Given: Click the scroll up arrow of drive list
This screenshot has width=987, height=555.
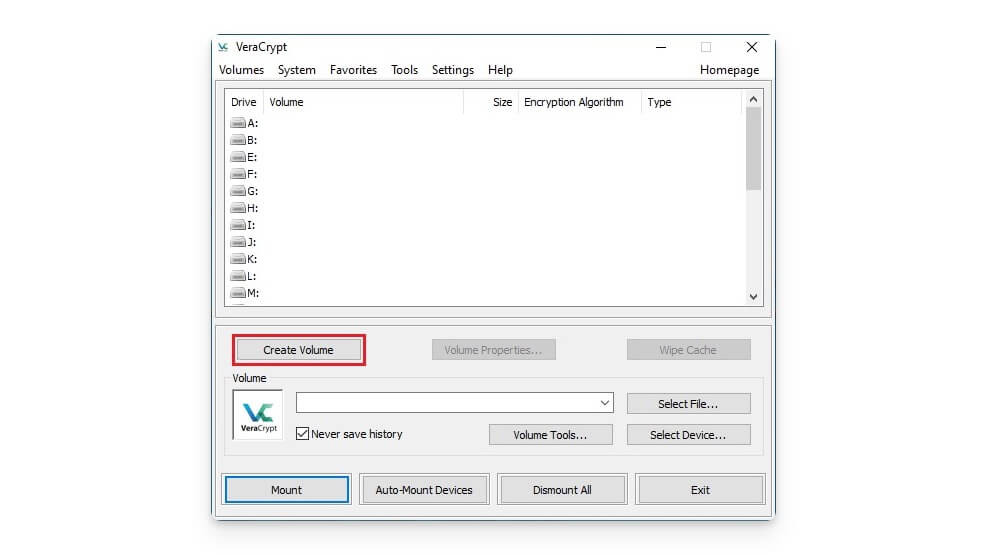Looking at the screenshot, I should tap(753, 99).
